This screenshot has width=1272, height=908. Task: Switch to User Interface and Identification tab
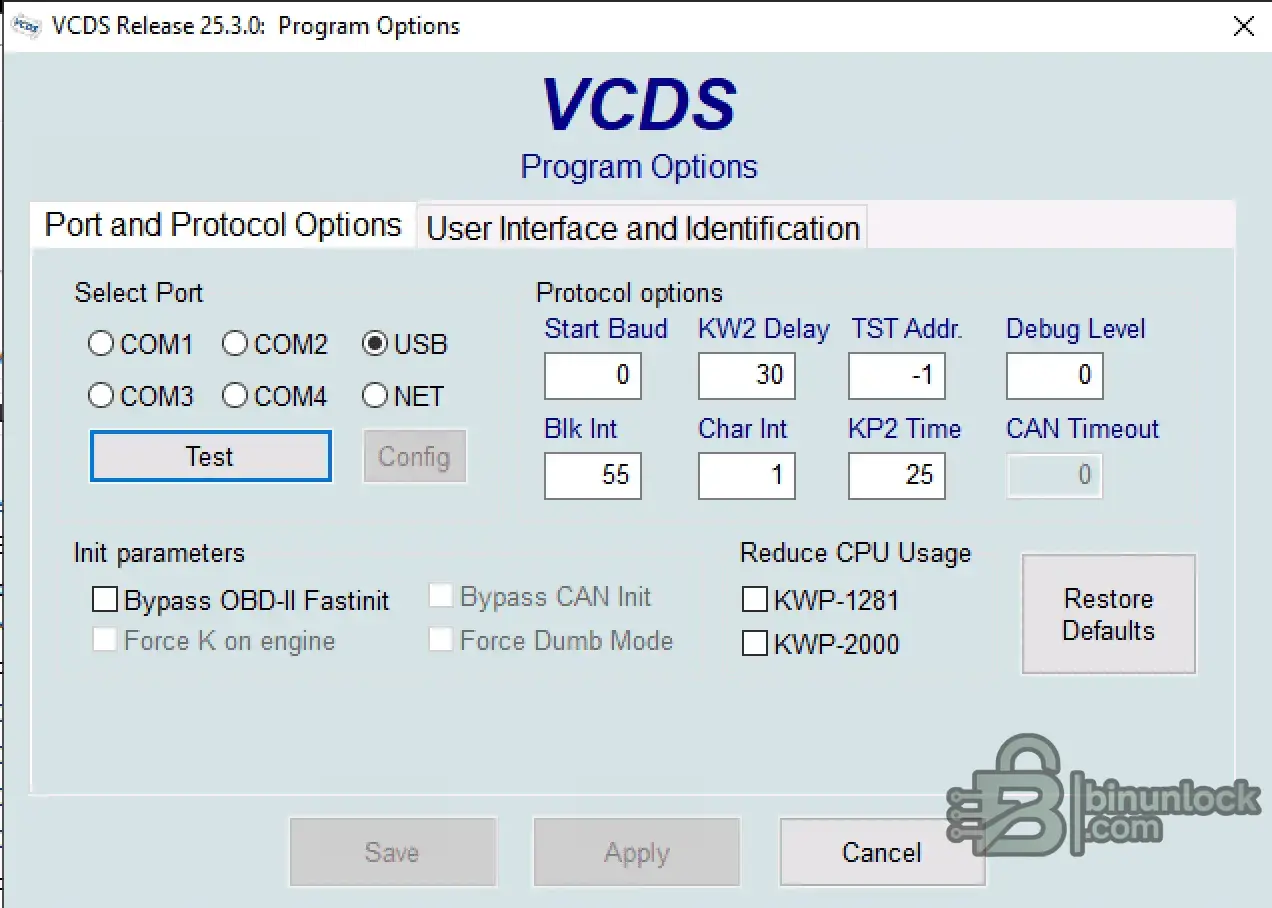point(643,228)
